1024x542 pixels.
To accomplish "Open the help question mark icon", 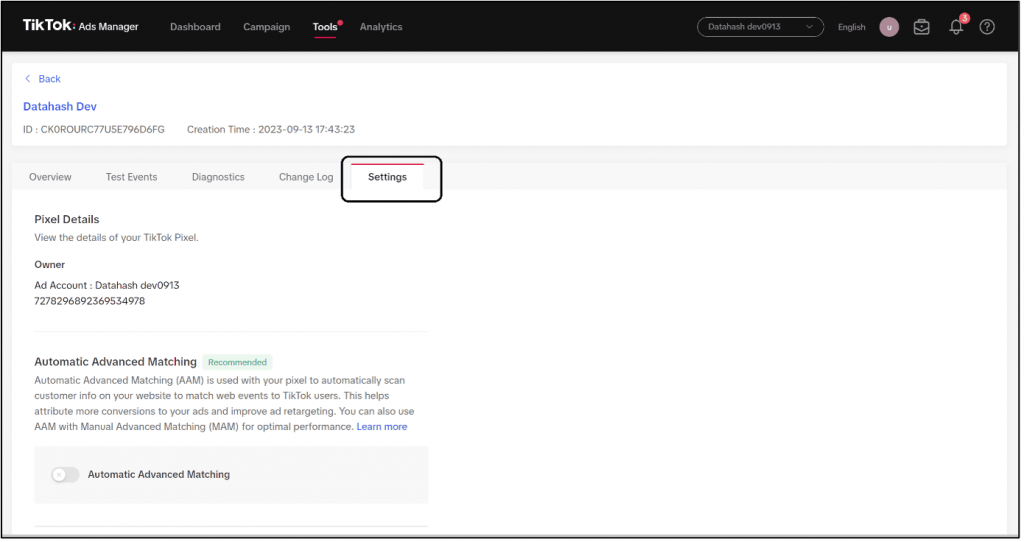I will (987, 27).
